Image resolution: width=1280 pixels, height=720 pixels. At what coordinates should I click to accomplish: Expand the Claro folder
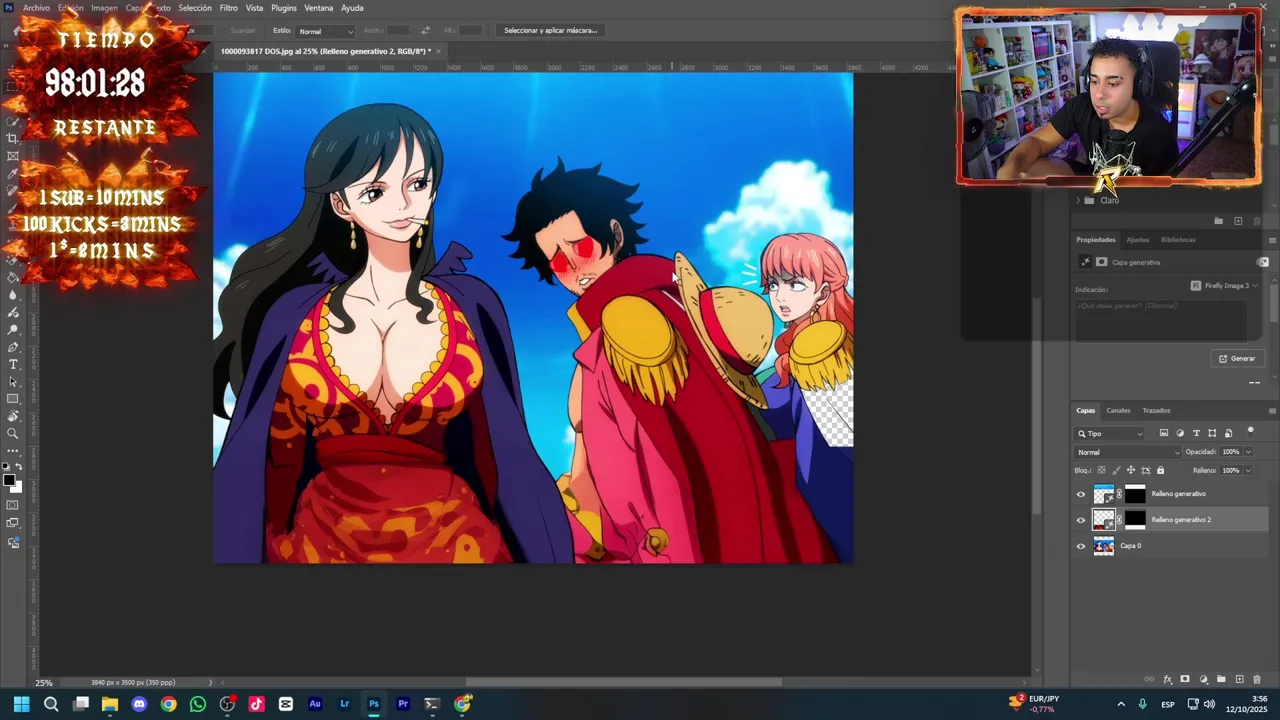pos(1078,201)
